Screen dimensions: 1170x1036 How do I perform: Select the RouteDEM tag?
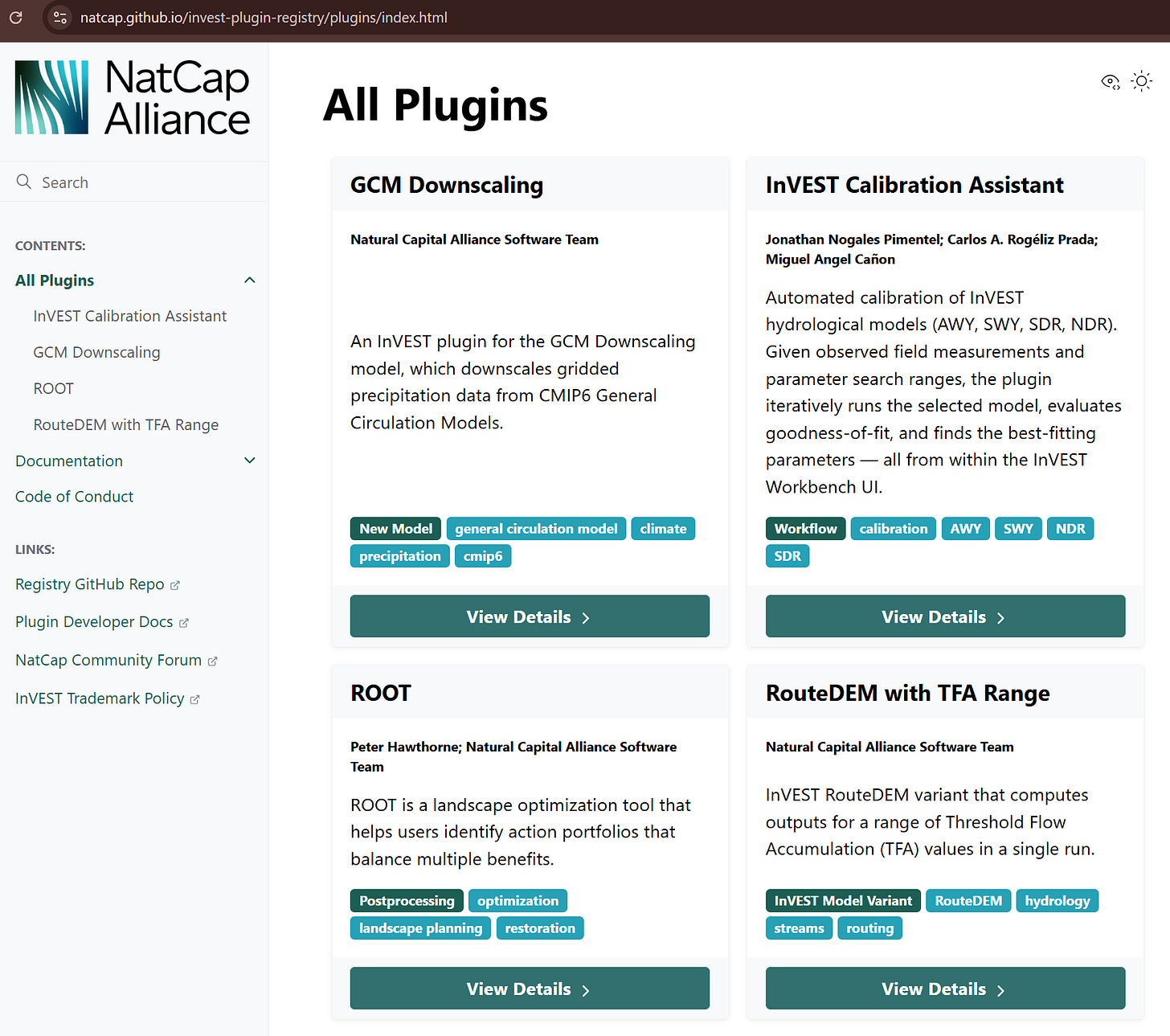[x=968, y=901]
